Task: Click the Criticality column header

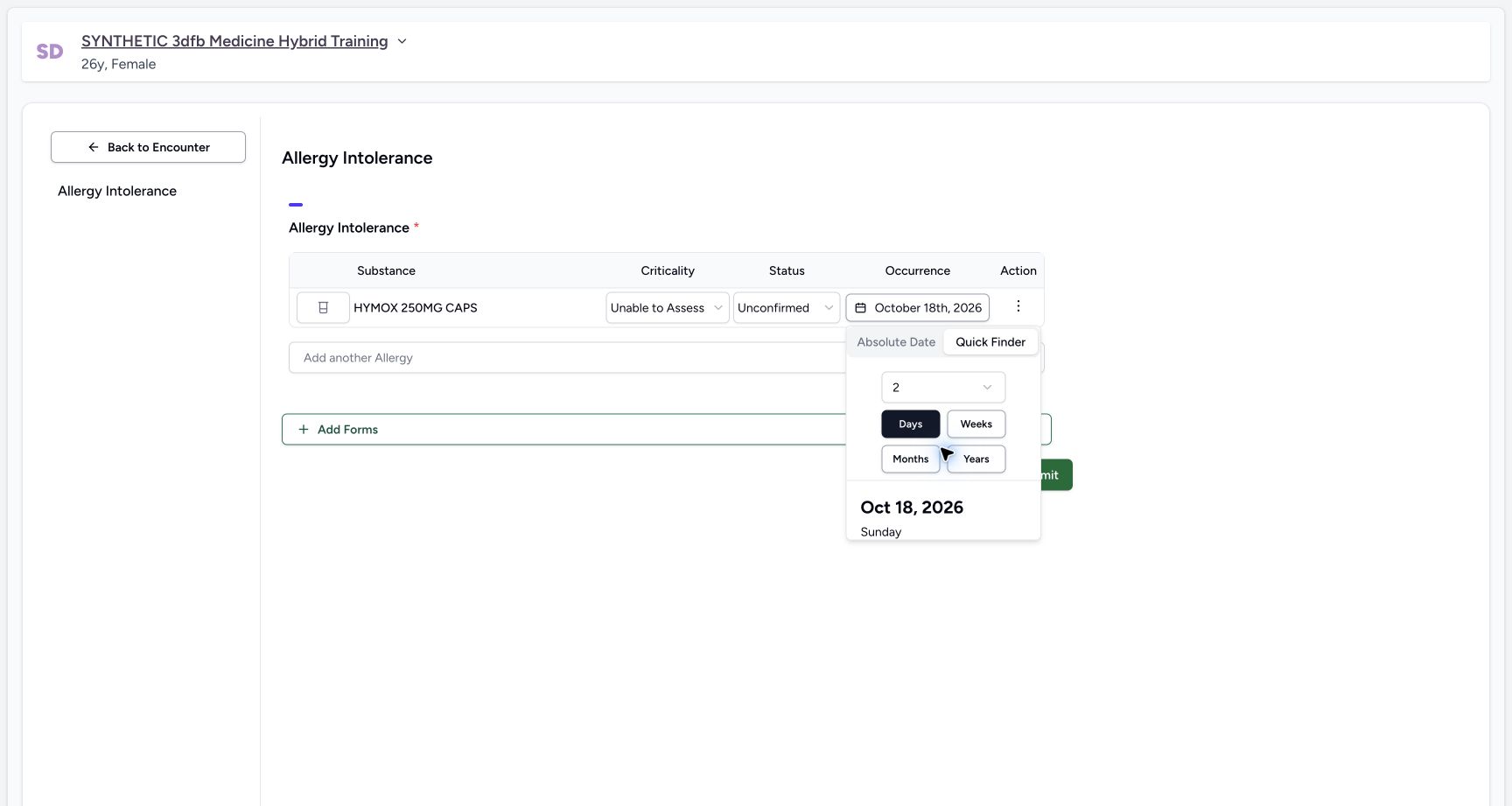Action: click(x=668, y=271)
